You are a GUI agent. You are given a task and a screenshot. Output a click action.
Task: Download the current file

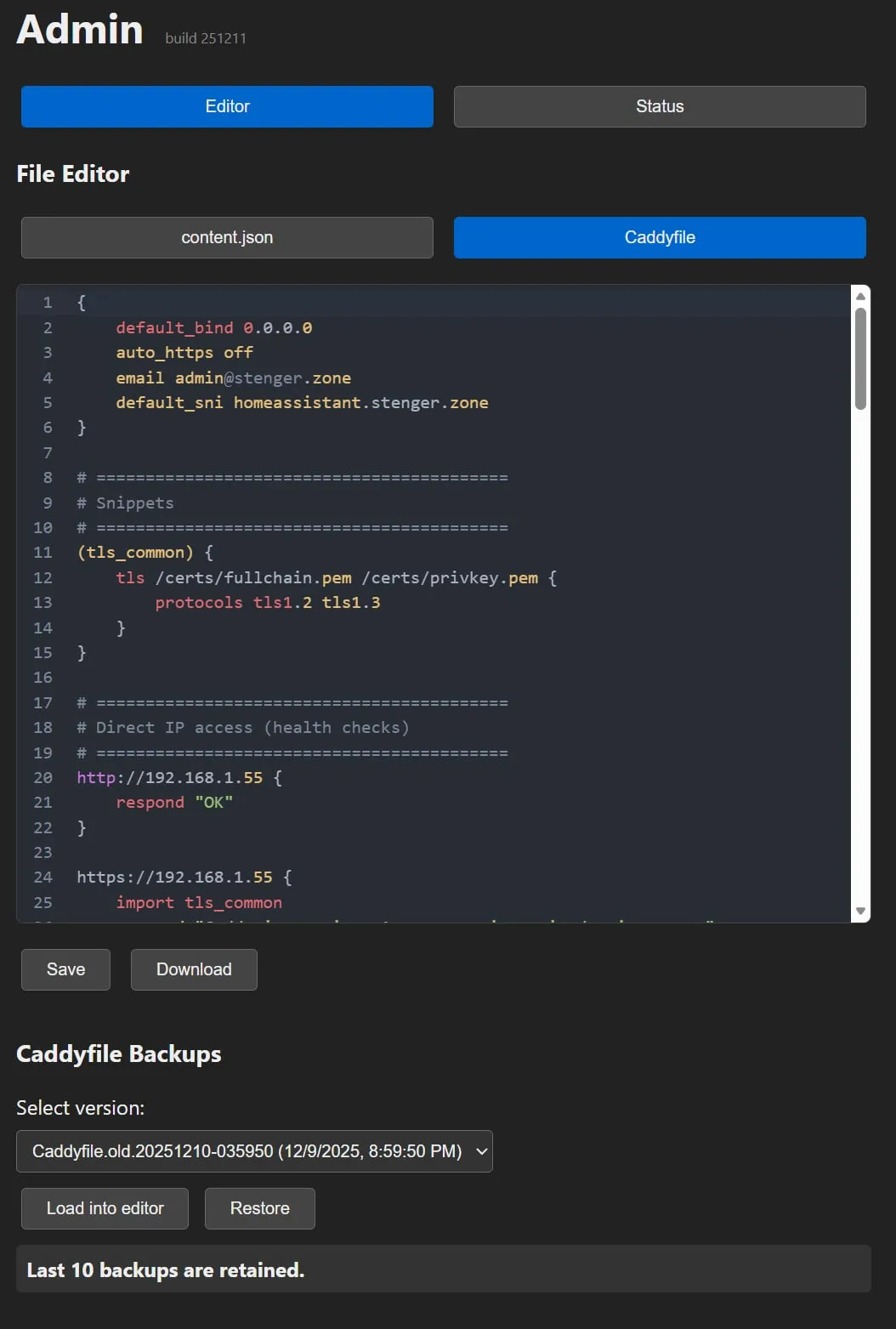click(194, 969)
